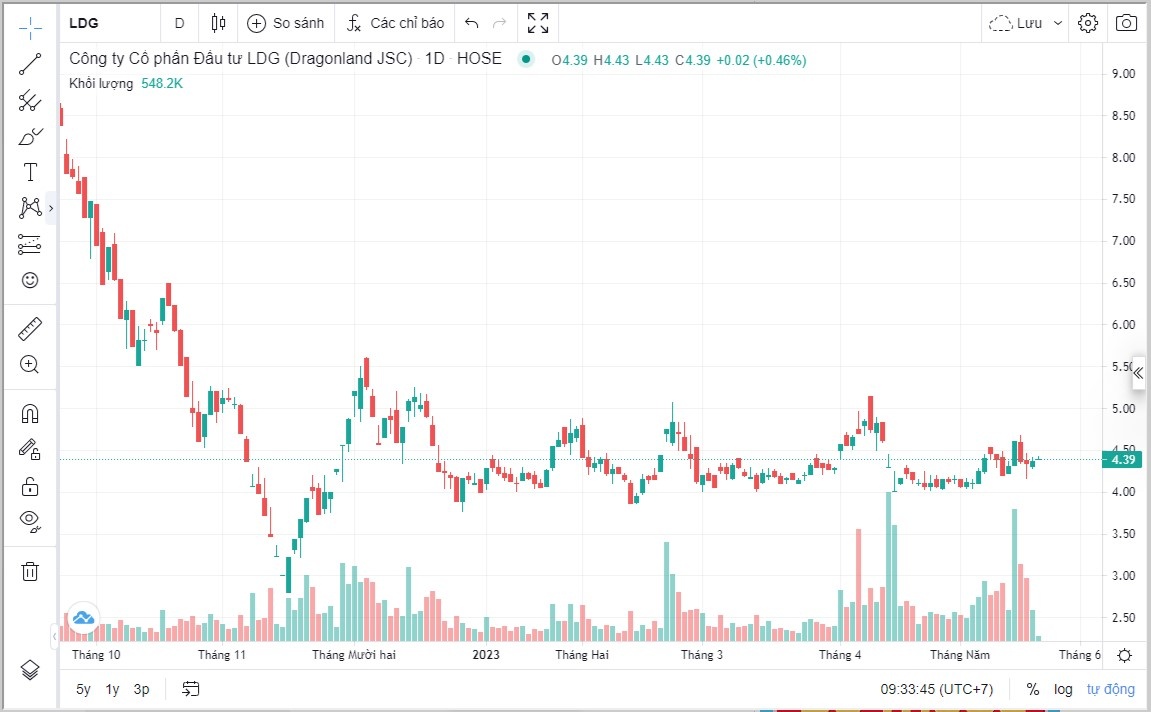Enter fullscreen chart mode

tap(538, 23)
